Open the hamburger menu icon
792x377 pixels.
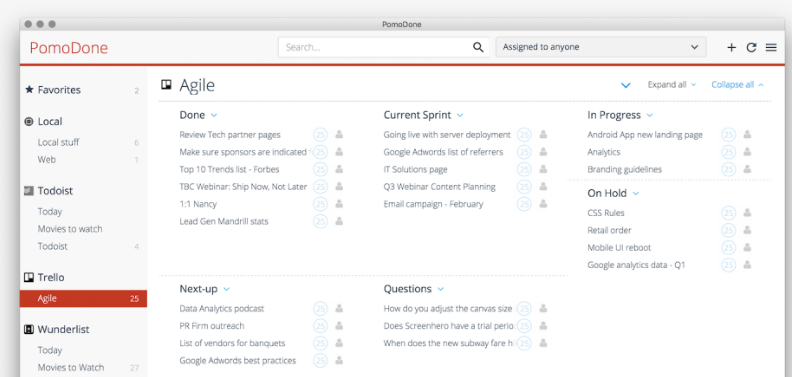(771, 48)
